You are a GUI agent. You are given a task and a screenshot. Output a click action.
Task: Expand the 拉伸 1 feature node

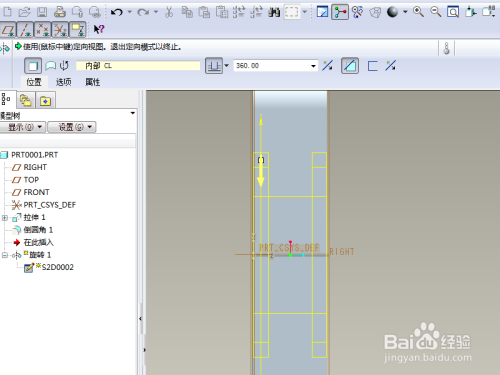[5, 218]
